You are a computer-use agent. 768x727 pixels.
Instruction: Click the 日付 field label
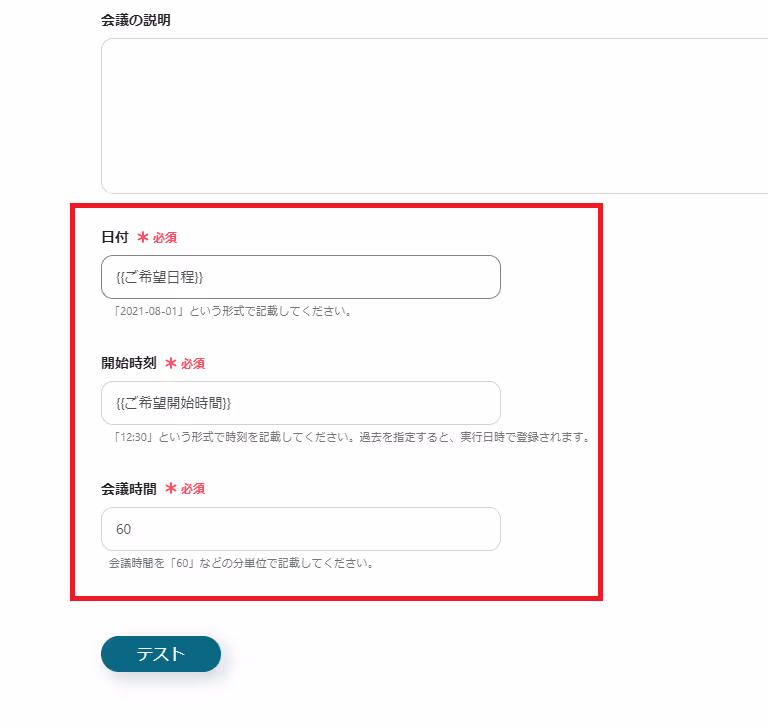tap(115, 237)
